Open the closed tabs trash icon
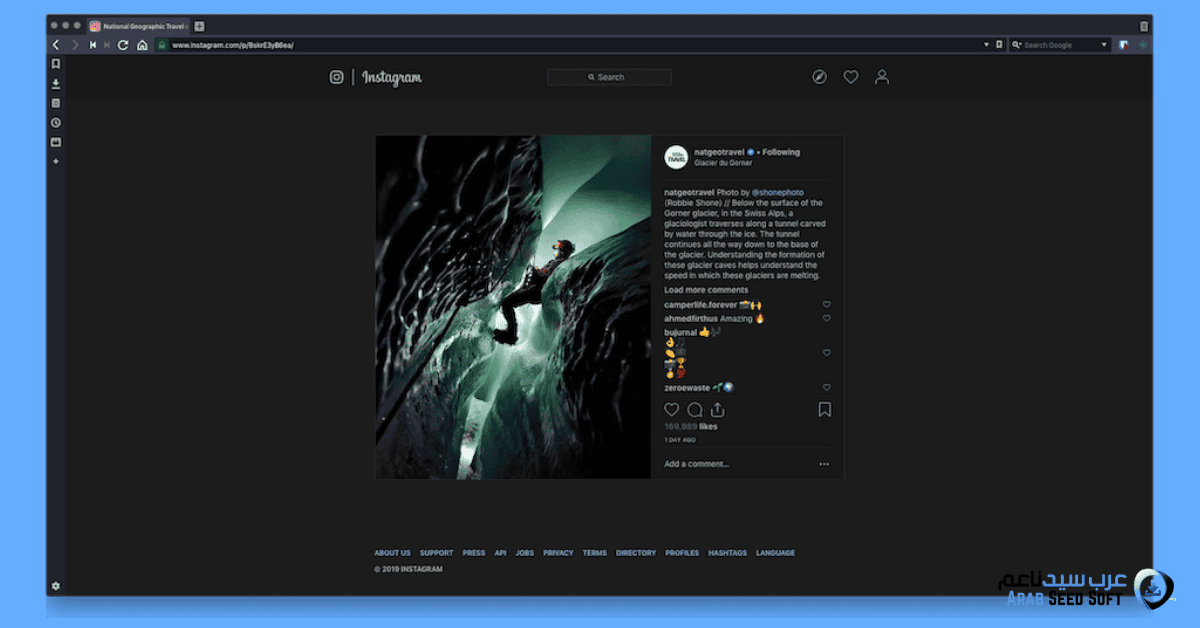 coord(1144,26)
